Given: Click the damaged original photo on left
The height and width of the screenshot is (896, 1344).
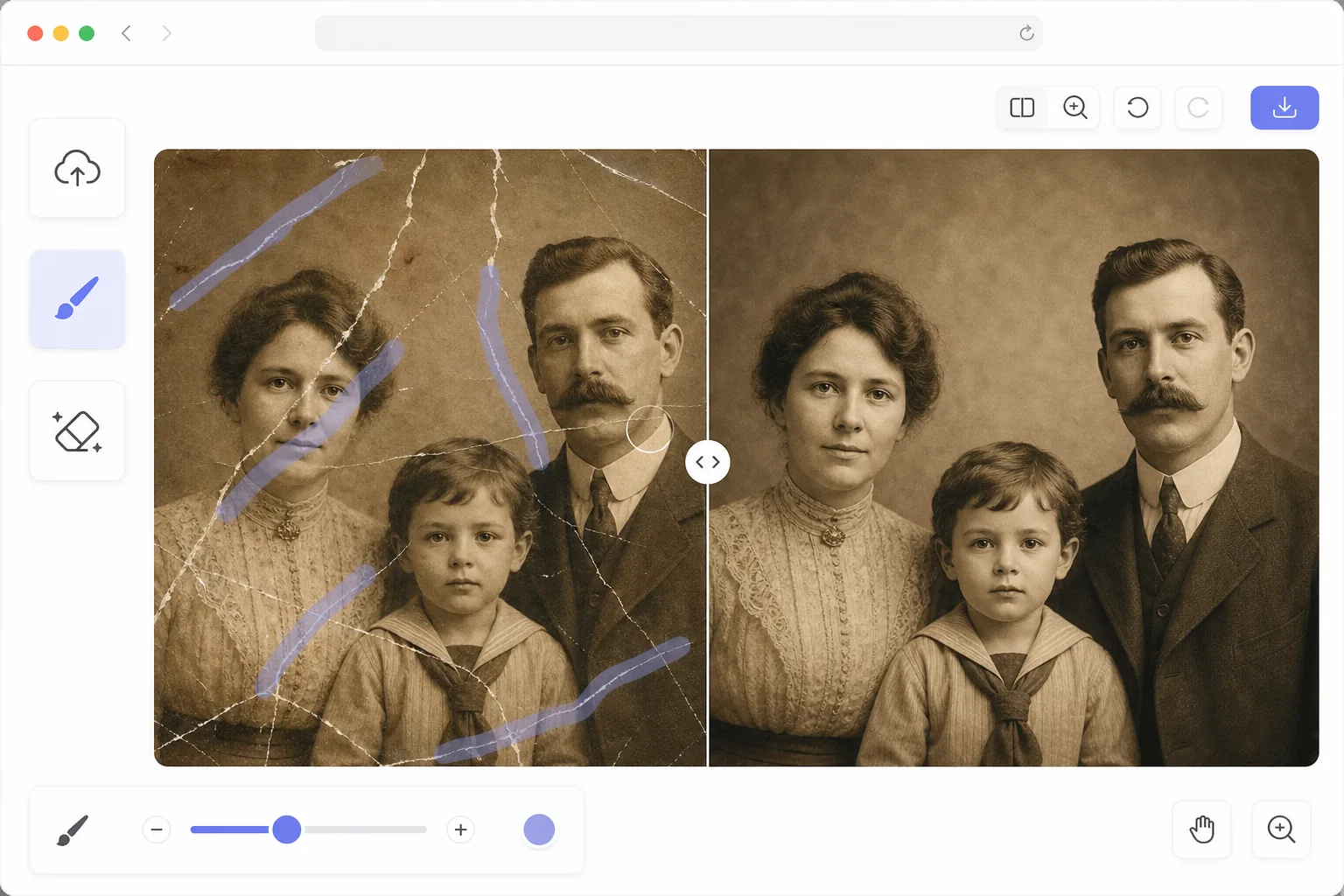Looking at the screenshot, I should pos(430,458).
